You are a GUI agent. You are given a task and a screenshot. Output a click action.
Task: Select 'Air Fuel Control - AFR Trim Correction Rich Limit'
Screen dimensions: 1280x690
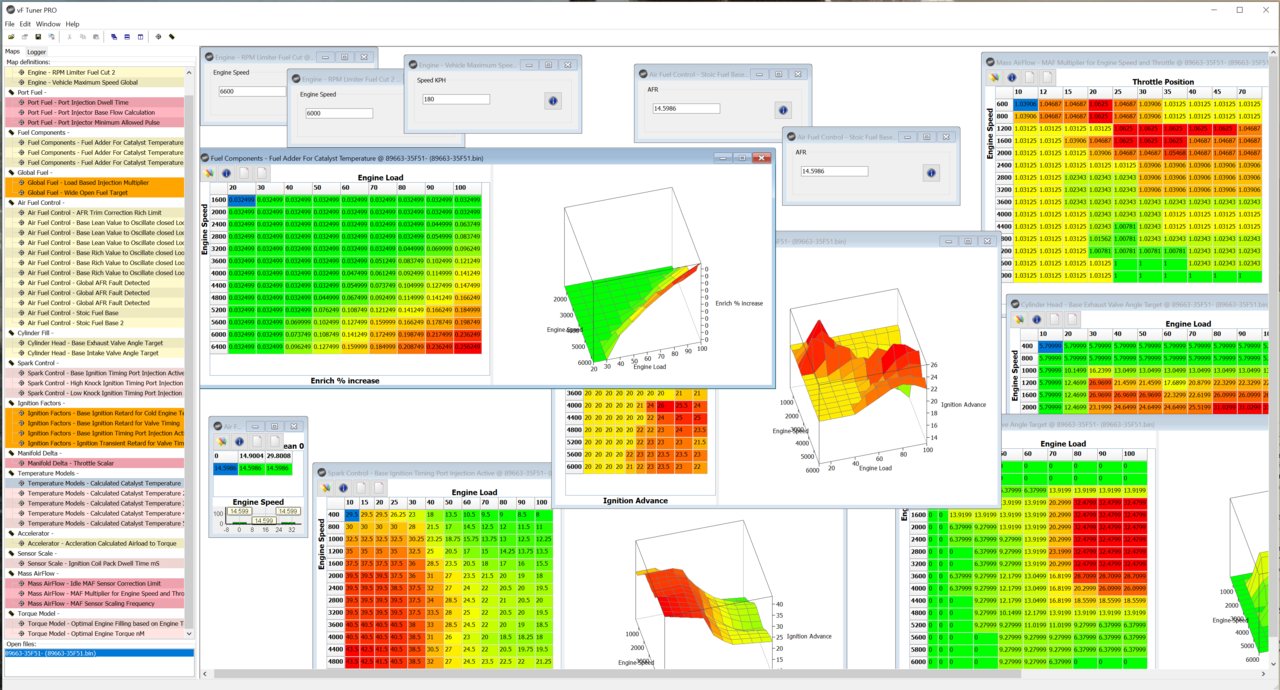point(95,213)
